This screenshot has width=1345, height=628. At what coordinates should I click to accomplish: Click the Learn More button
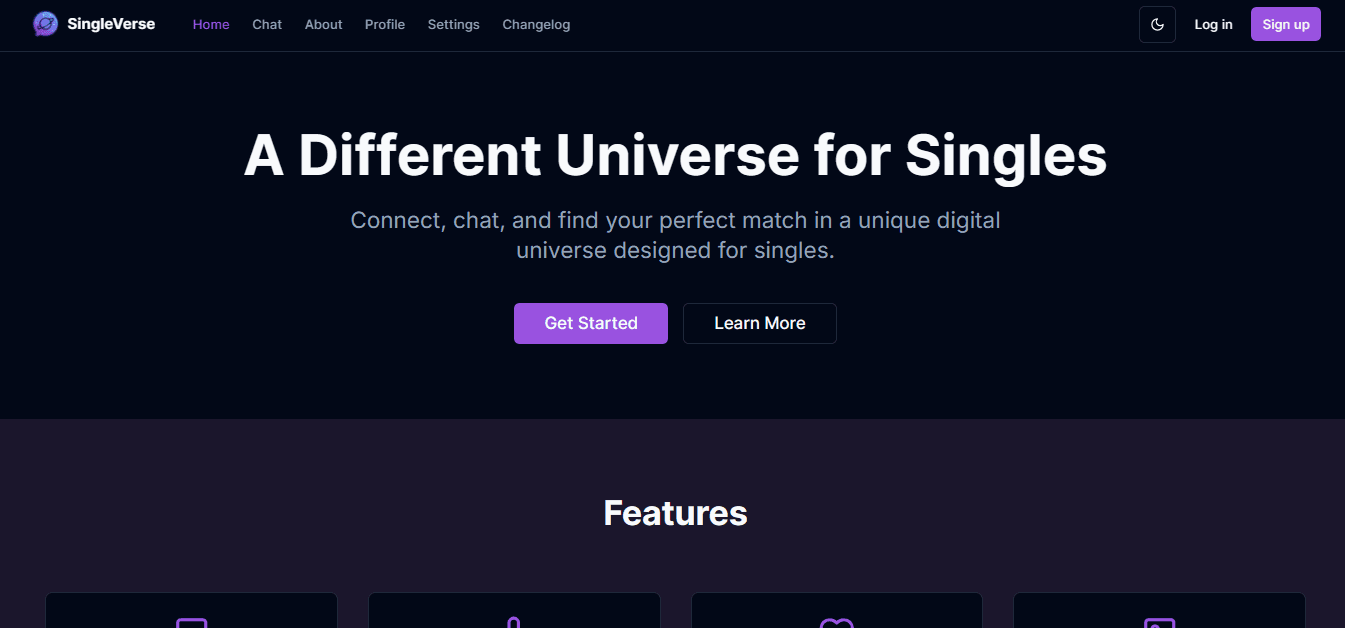759,323
